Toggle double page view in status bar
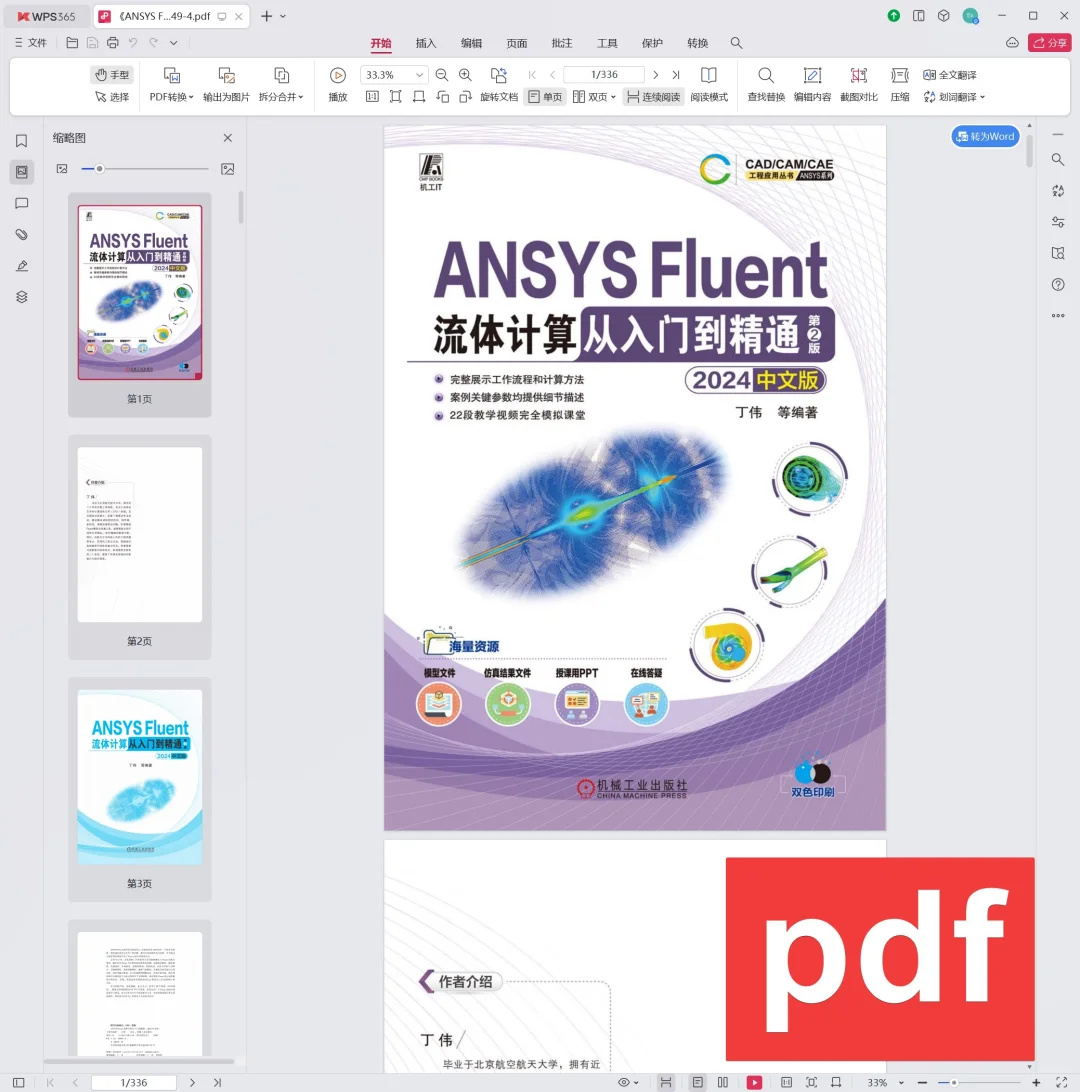This screenshot has width=1080, height=1092. tap(723, 1082)
